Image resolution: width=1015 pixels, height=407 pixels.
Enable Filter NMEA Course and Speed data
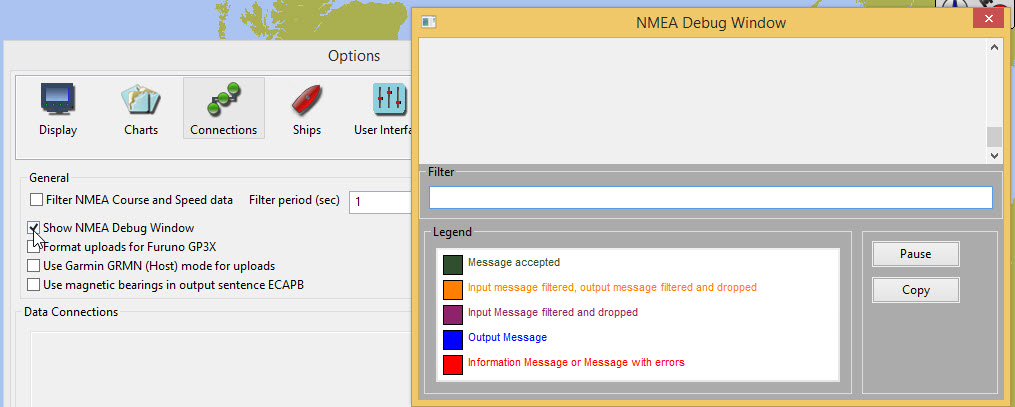[x=37, y=200]
